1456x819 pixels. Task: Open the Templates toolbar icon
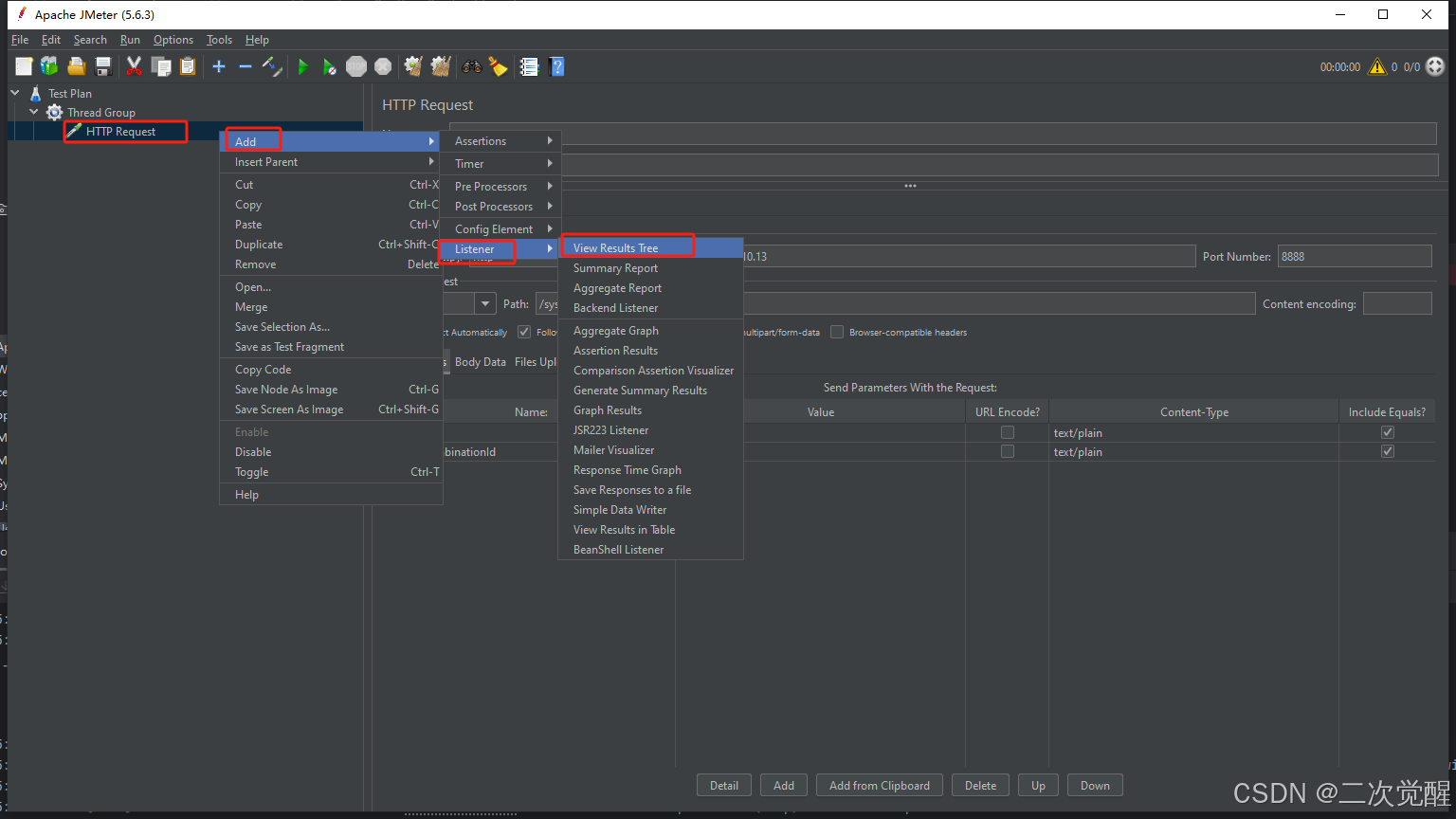[49, 66]
